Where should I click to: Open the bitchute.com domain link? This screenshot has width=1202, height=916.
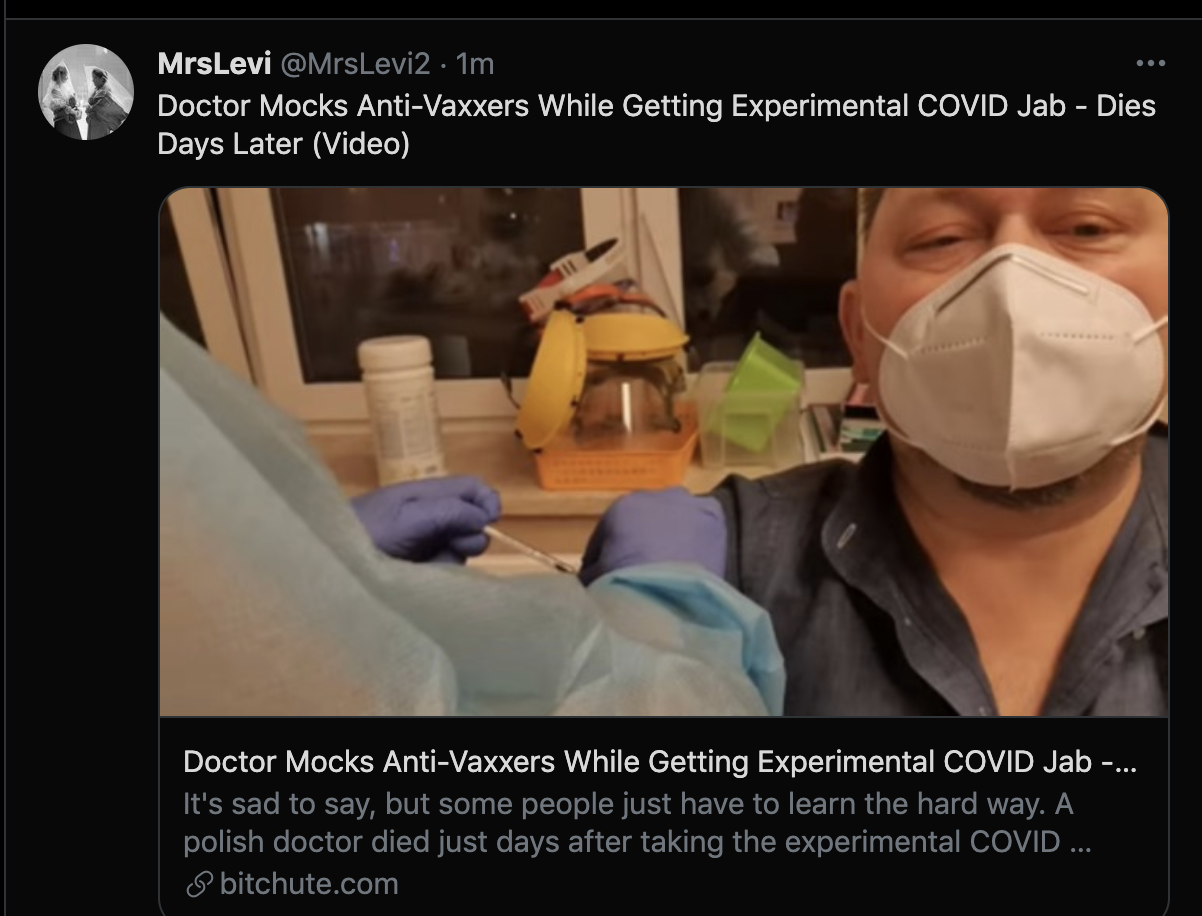308,884
